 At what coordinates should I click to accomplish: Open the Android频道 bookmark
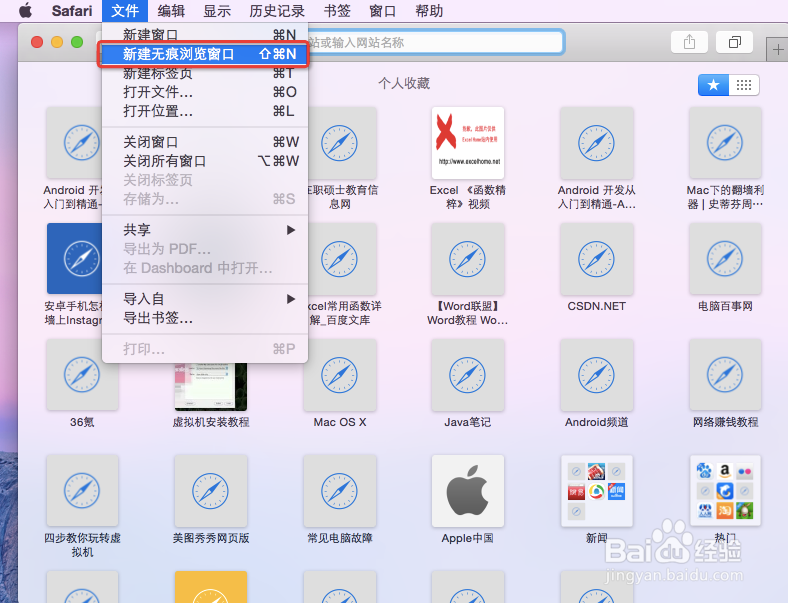597,375
